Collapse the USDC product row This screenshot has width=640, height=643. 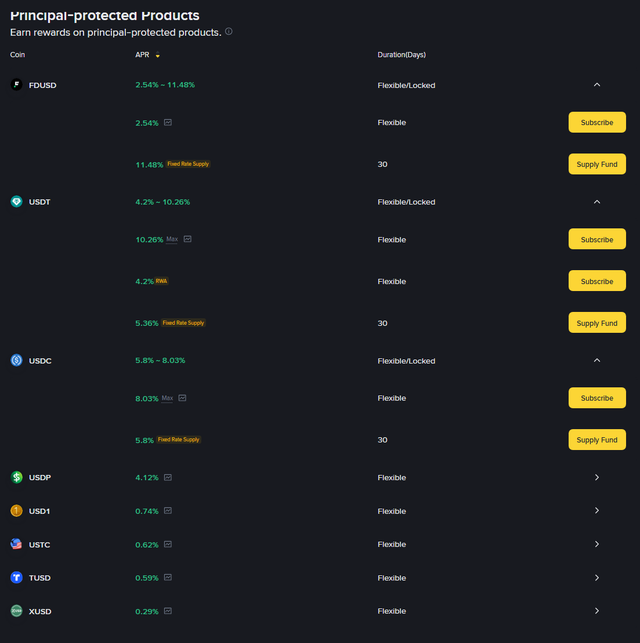coord(597,360)
